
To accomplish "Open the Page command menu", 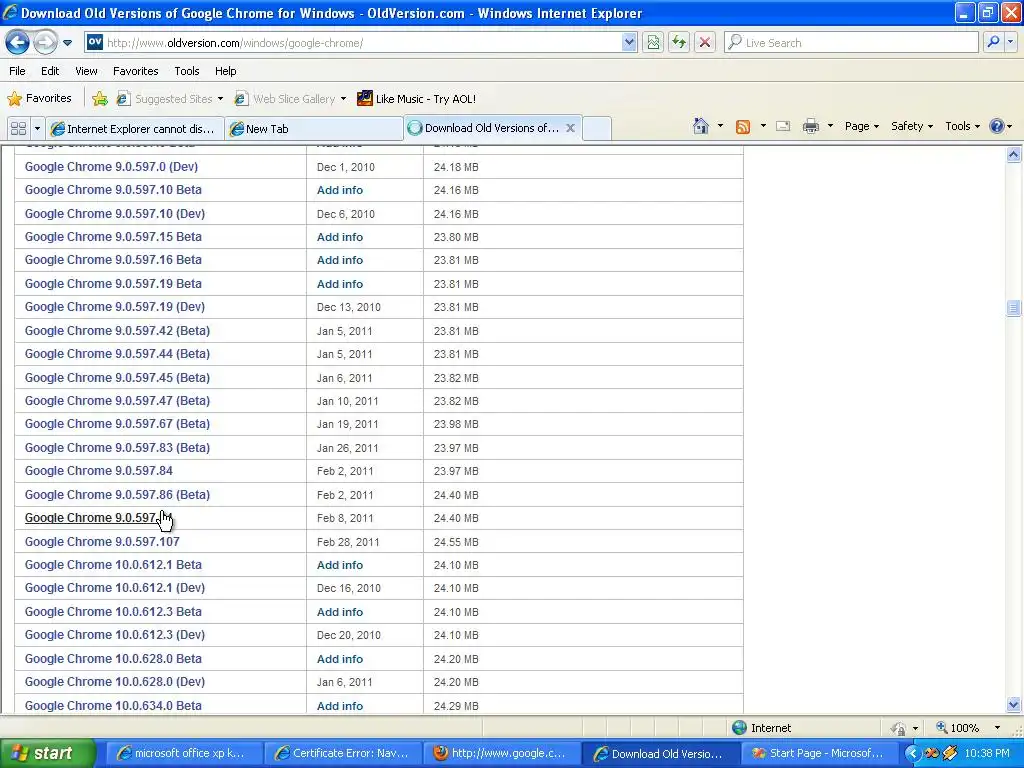I will click(861, 126).
